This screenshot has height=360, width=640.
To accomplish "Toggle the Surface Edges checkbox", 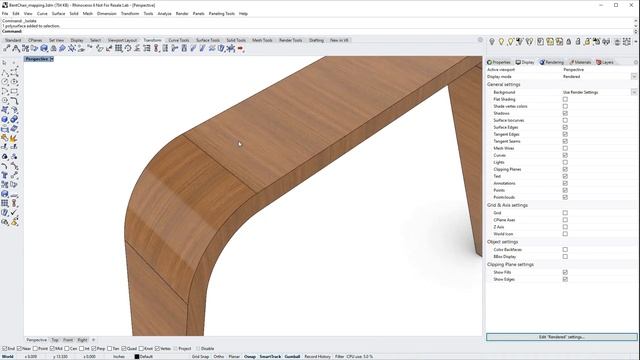I will click(x=565, y=127).
